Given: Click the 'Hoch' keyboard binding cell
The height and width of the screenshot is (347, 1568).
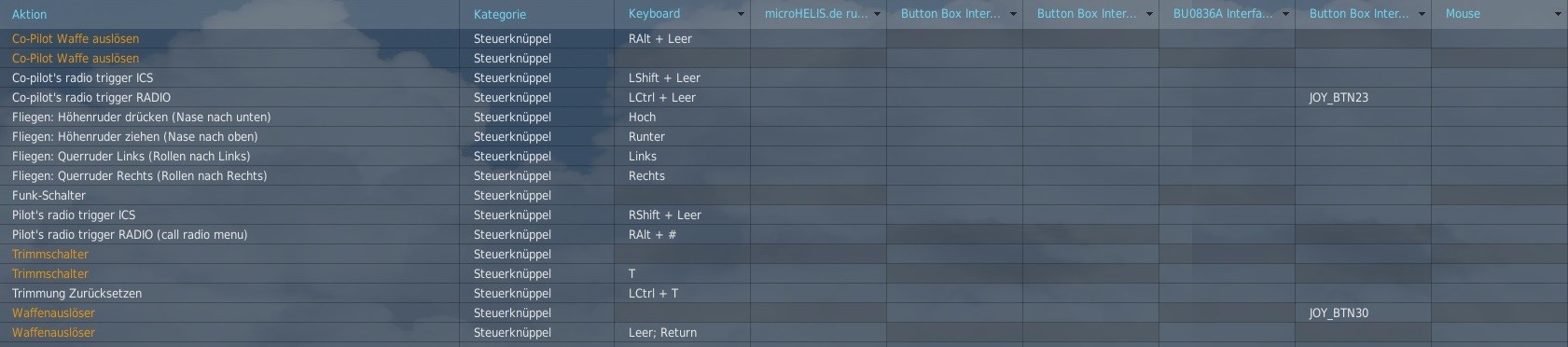Looking at the screenshot, I should (682, 117).
